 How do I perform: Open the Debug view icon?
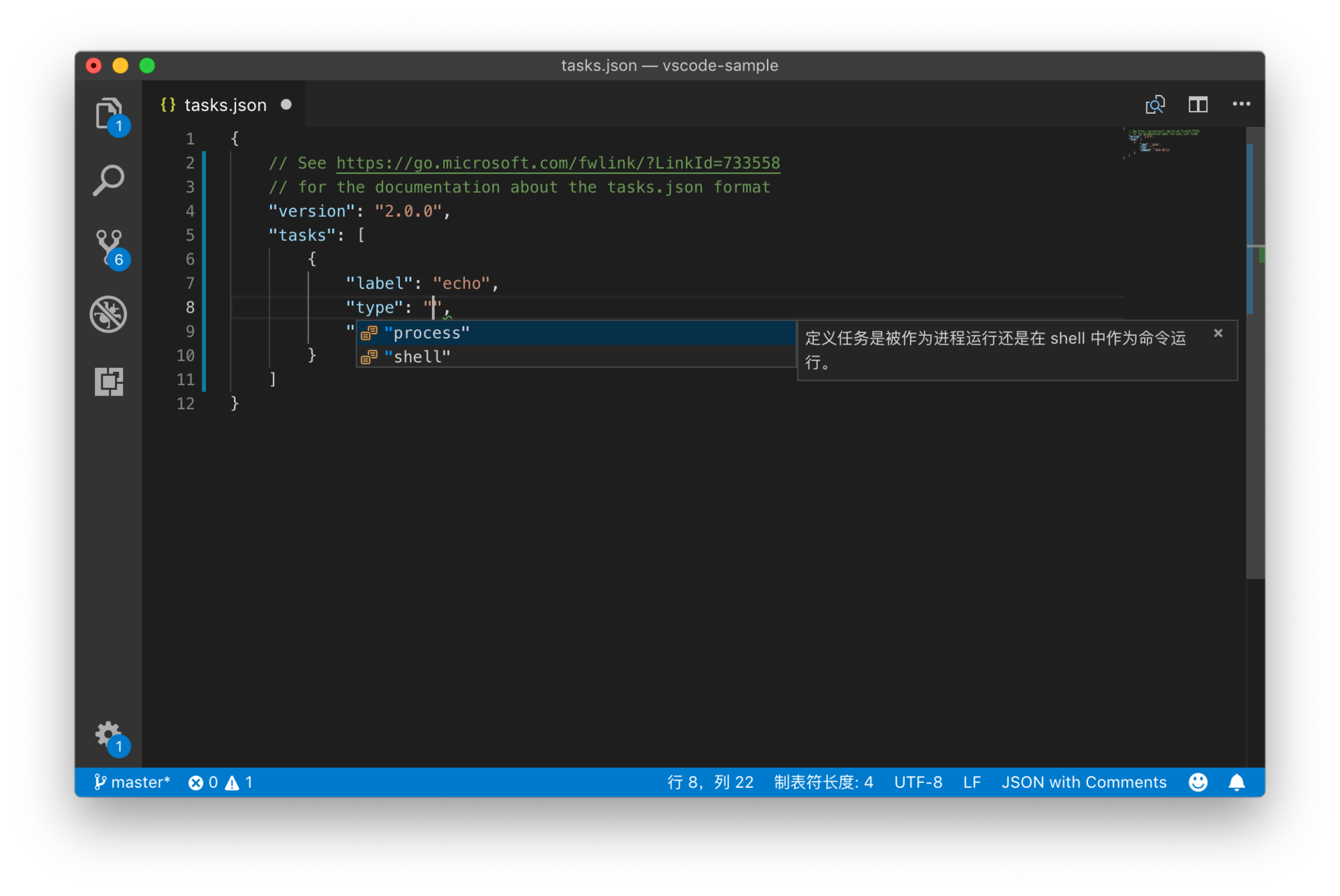tap(108, 314)
